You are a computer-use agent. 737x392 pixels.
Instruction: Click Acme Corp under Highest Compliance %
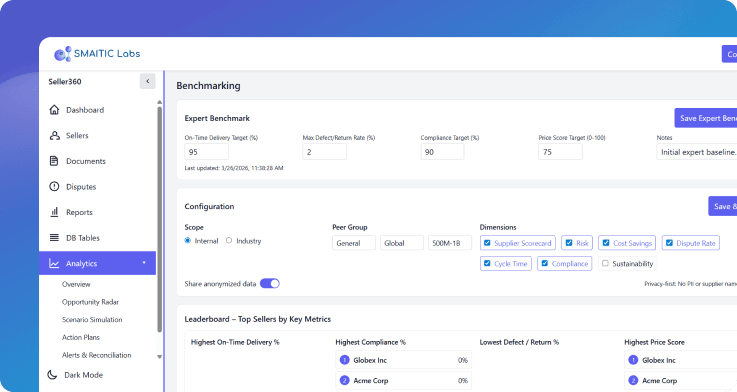click(x=371, y=380)
